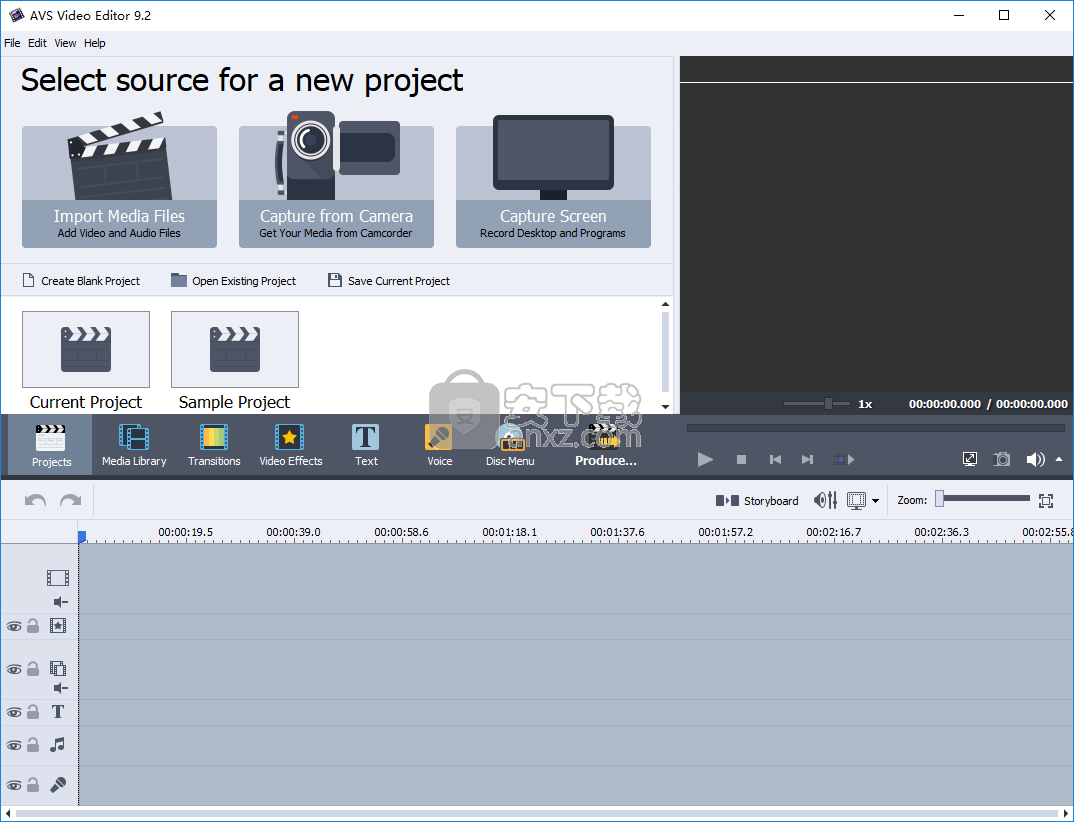The width and height of the screenshot is (1074, 822).
Task: Open the audio mixer icon
Action: tap(825, 501)
